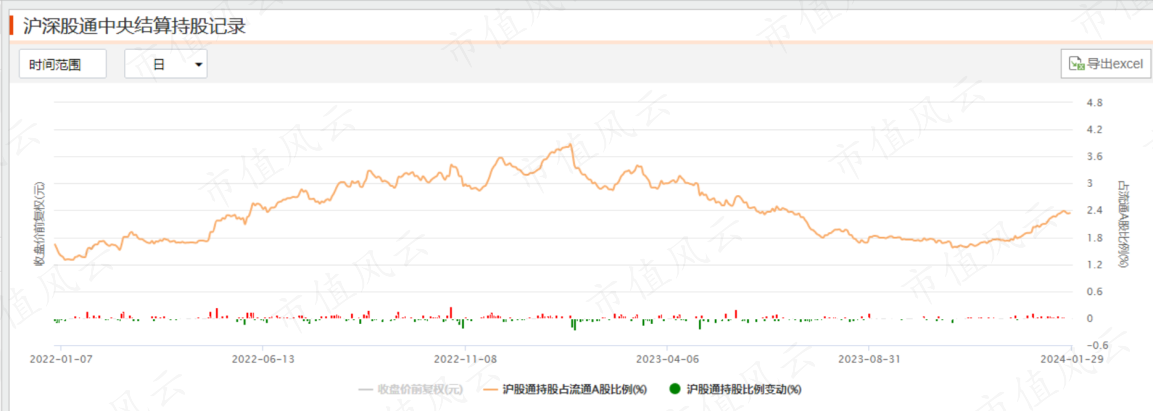Toggle 收盘价前复权(元) legend series
The width and height of the screenshot is (1153, 411).
(x=410, y=390)
